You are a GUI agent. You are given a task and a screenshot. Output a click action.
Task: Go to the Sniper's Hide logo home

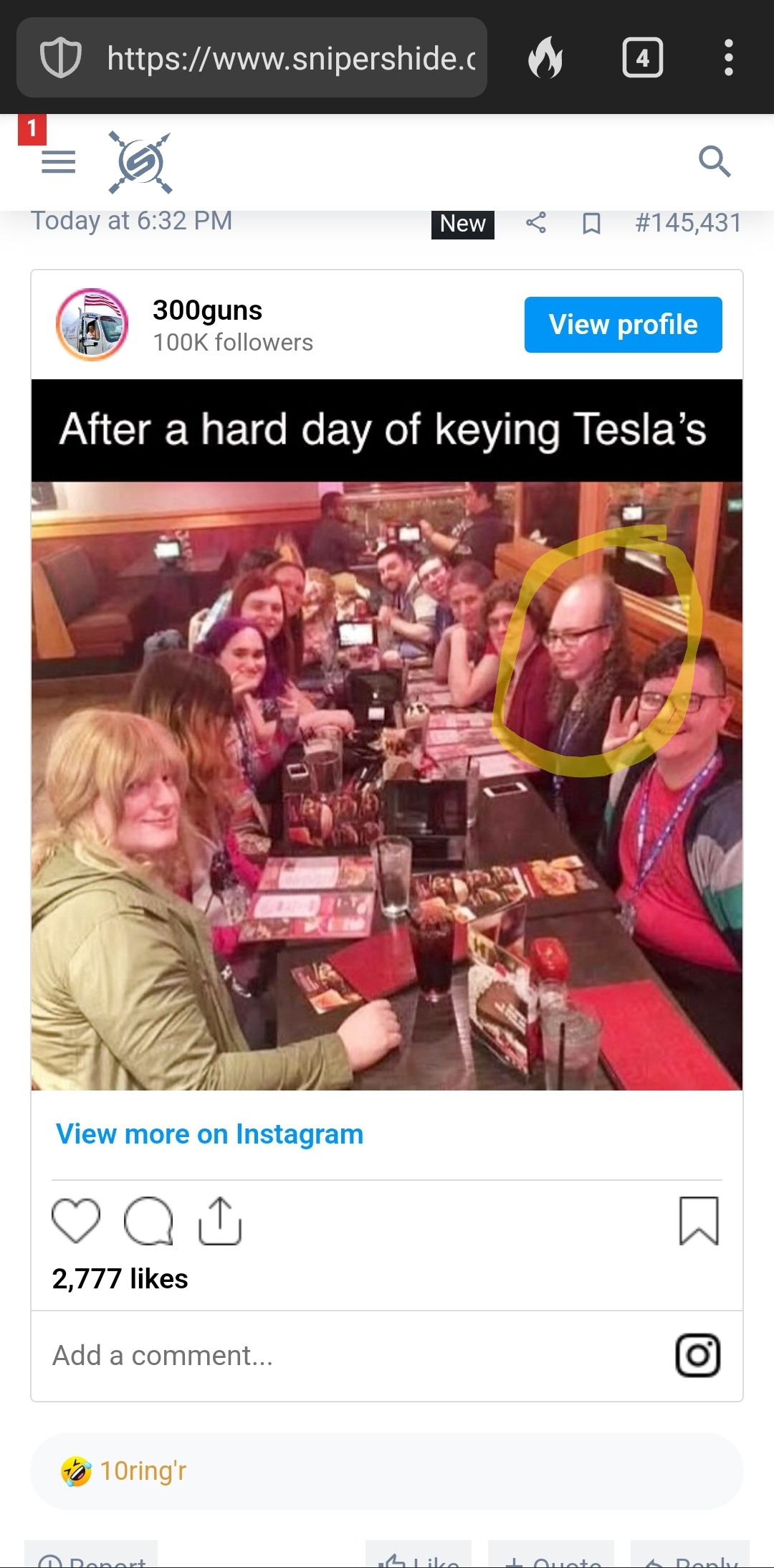[140, 163]
